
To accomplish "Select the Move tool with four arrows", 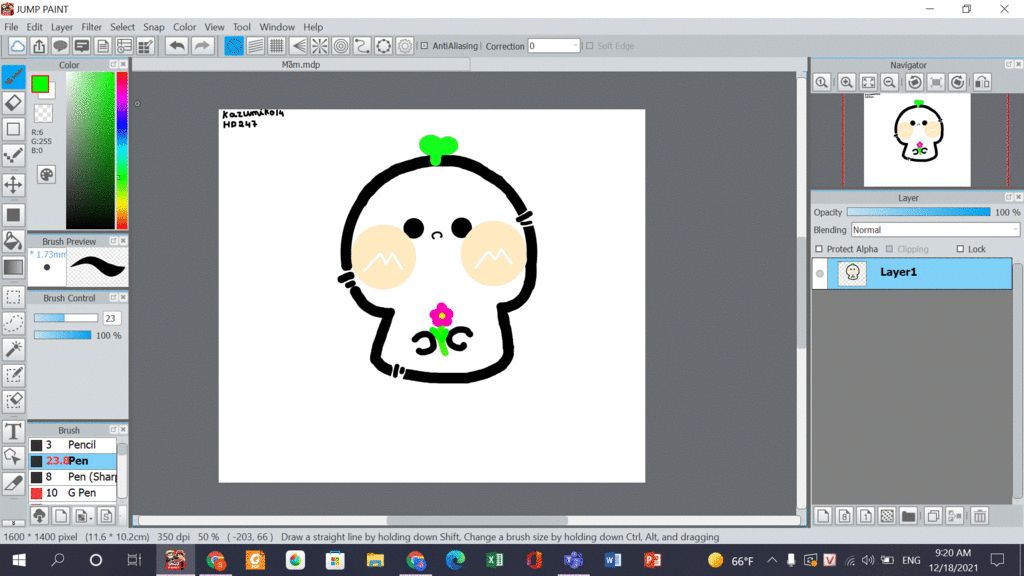I will [x=13, y=185].
